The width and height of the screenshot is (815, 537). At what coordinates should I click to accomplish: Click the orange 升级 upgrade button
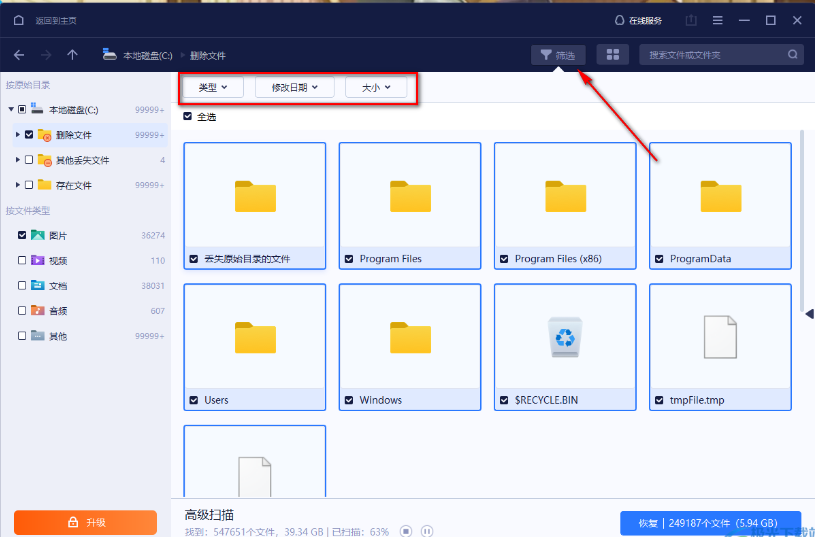tap(85, 522)
